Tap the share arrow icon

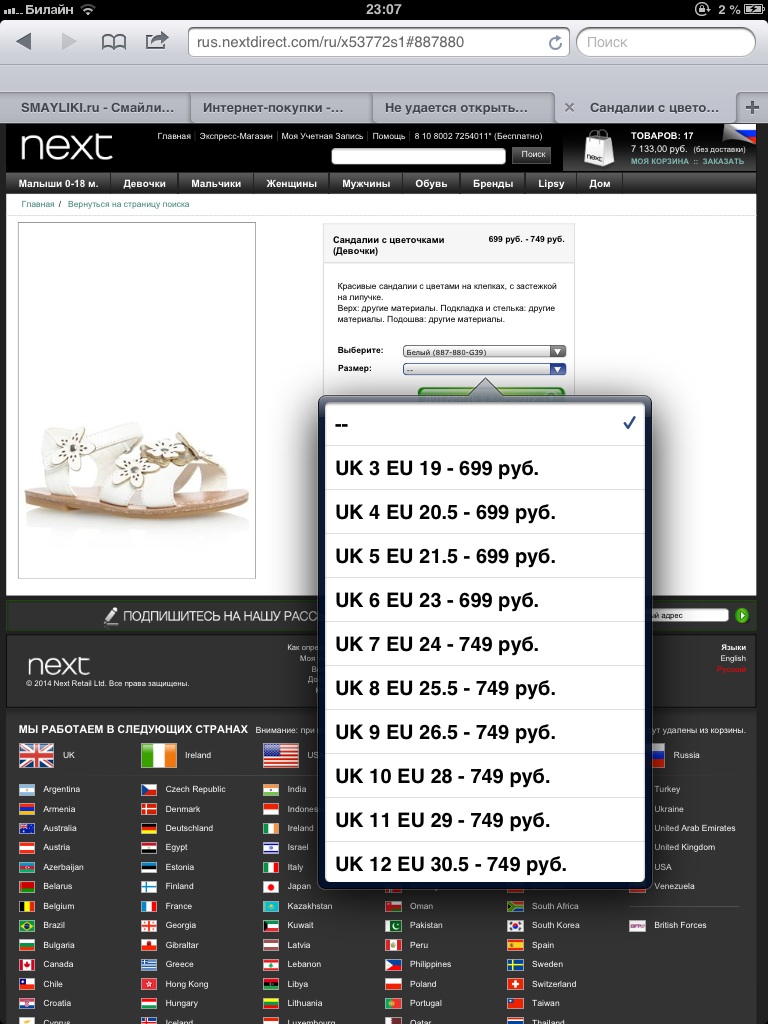(157, 41)
